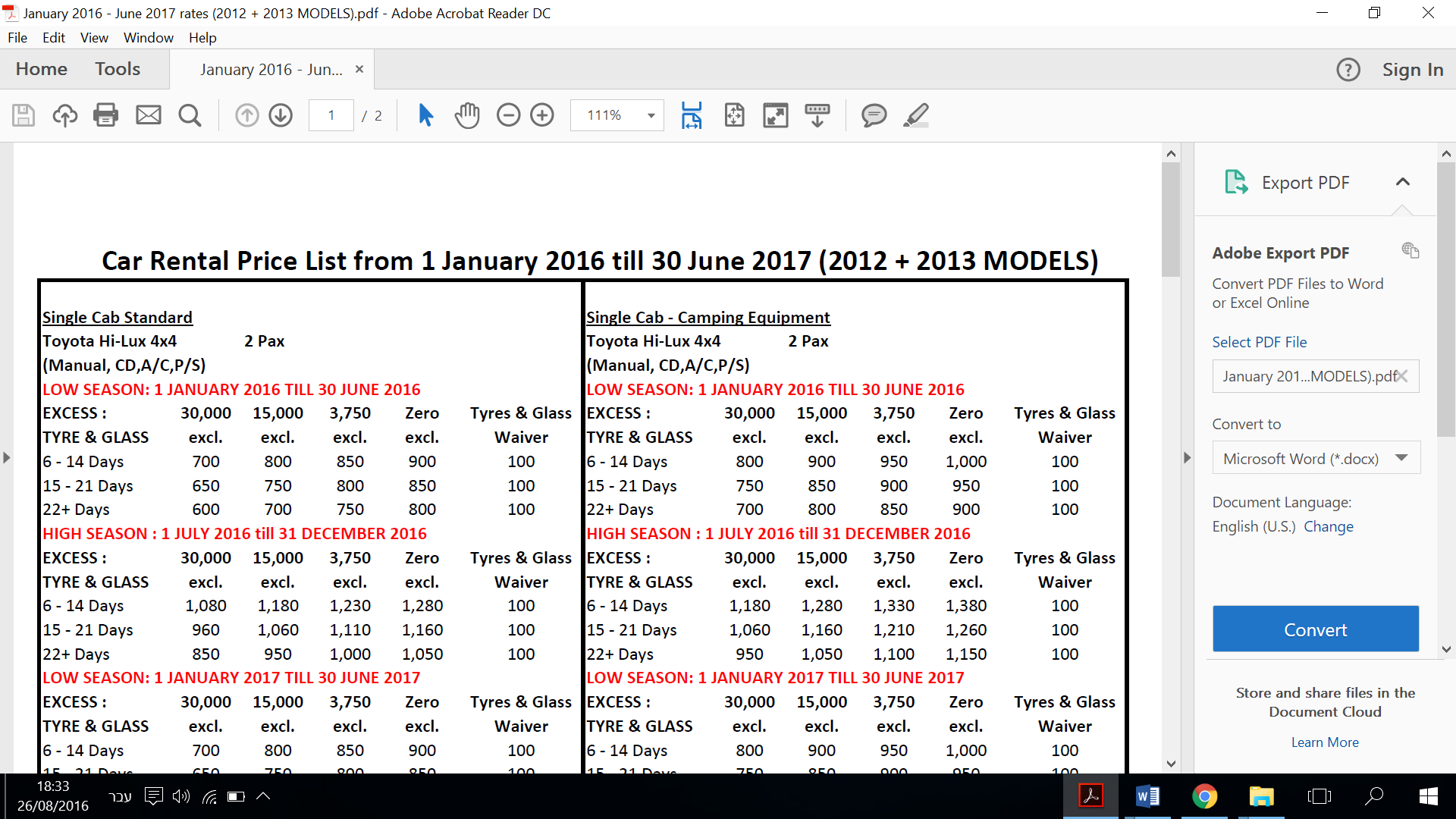This screenshot has height=819, width=1456.
Task: Open Task View on the taskbar
Action: pos(1319,796)
